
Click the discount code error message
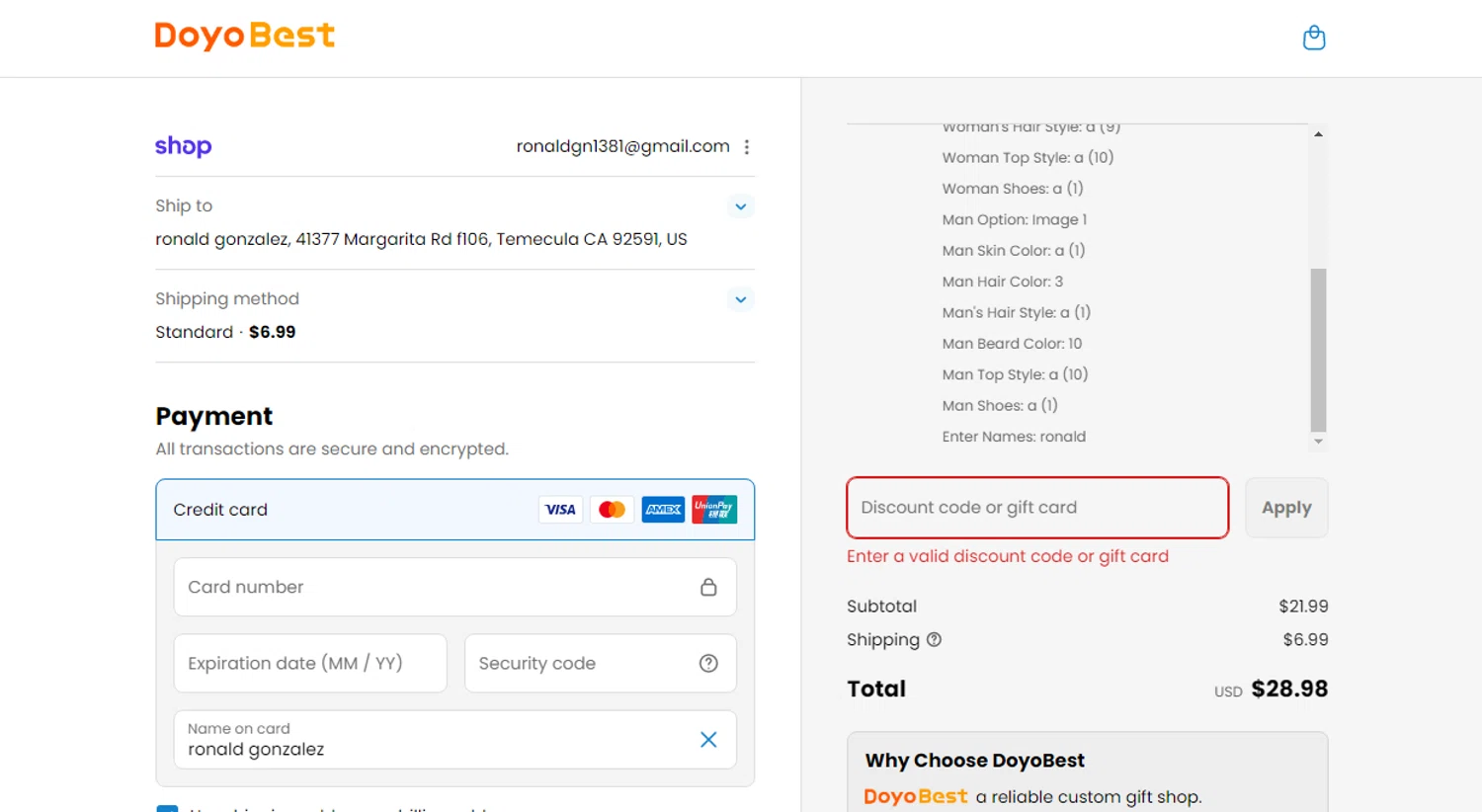pos(1008,556)
